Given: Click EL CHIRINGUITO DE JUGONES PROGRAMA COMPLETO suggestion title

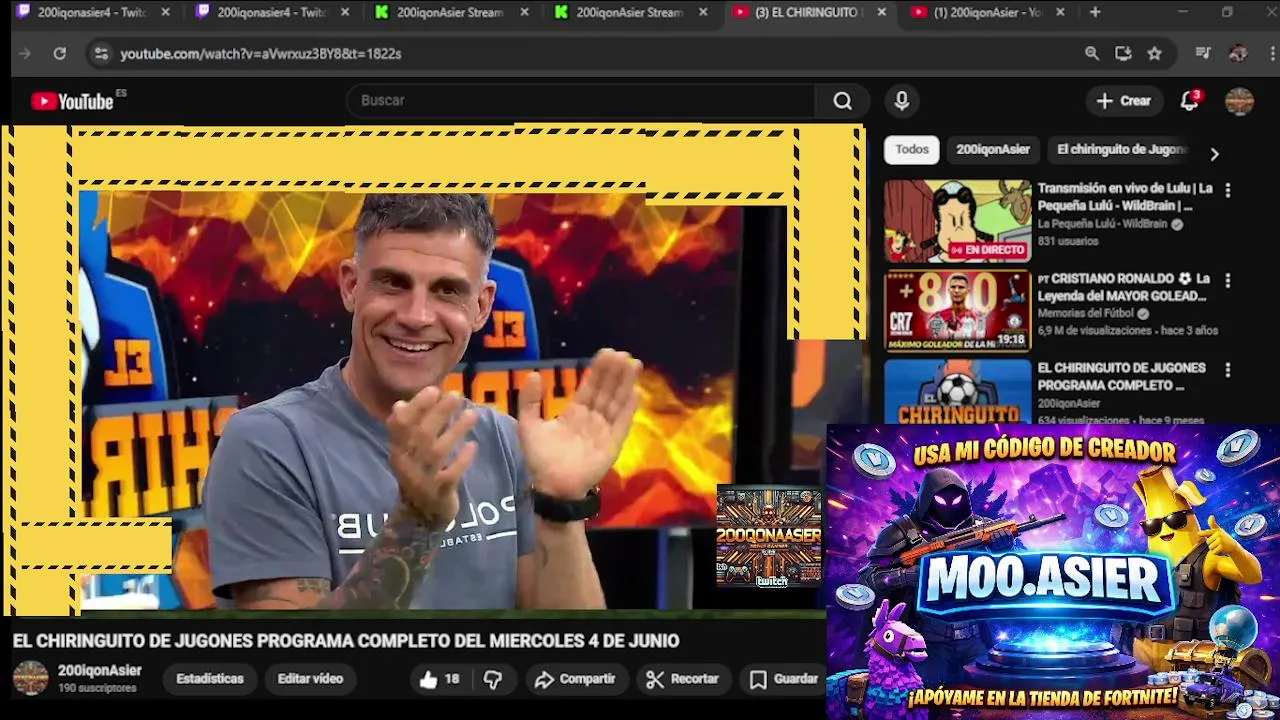Looking at the screenshot, I should (1121, 376).
